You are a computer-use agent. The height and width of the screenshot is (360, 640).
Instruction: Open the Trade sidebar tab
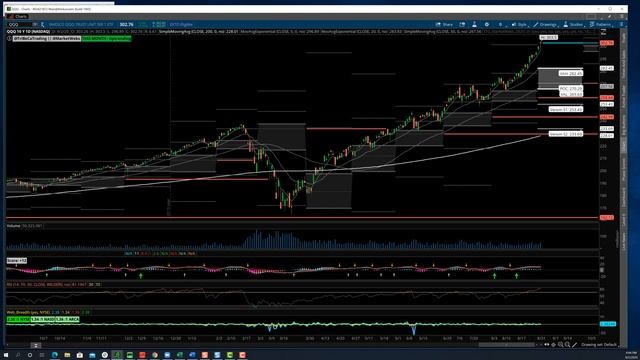(624, 38)
